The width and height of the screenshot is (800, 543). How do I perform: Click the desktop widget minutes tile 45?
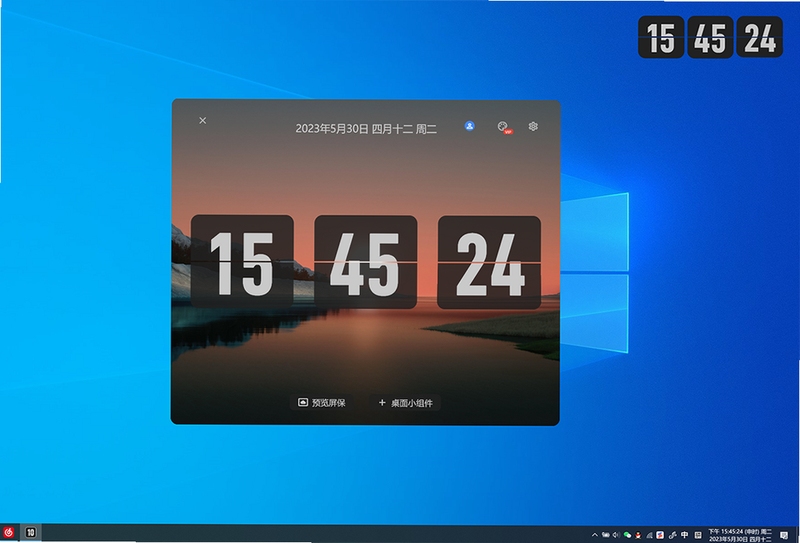[x=710, y=37]
